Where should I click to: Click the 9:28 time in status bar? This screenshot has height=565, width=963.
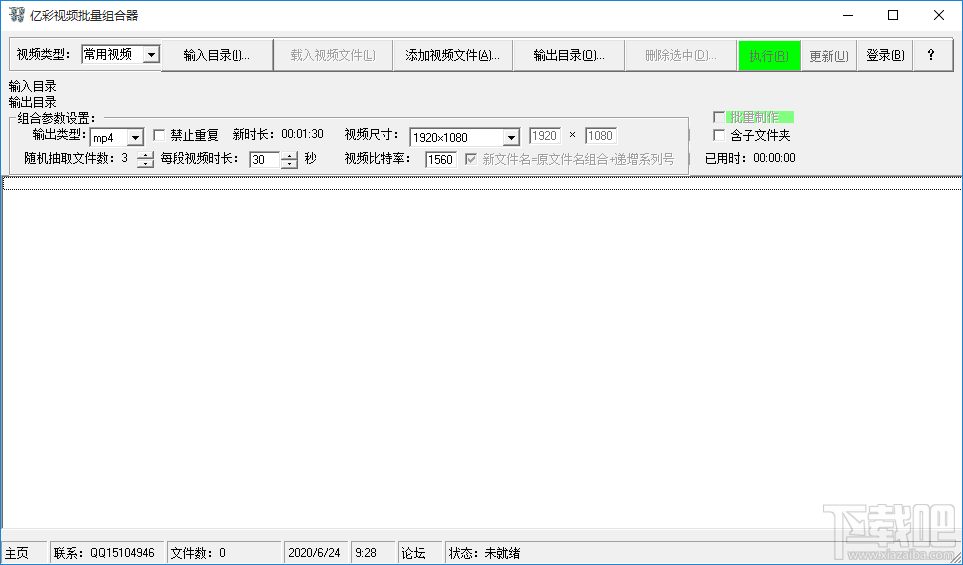(366, 553)
